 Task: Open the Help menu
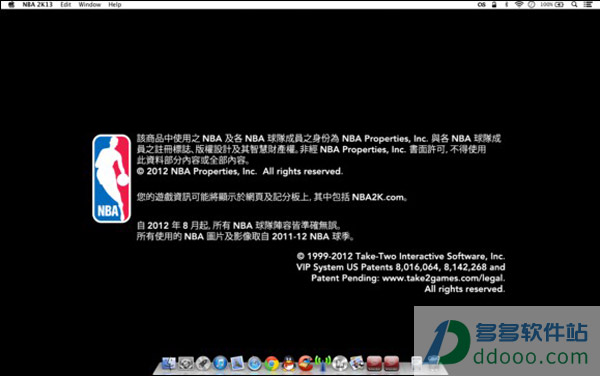click(115, 5)
